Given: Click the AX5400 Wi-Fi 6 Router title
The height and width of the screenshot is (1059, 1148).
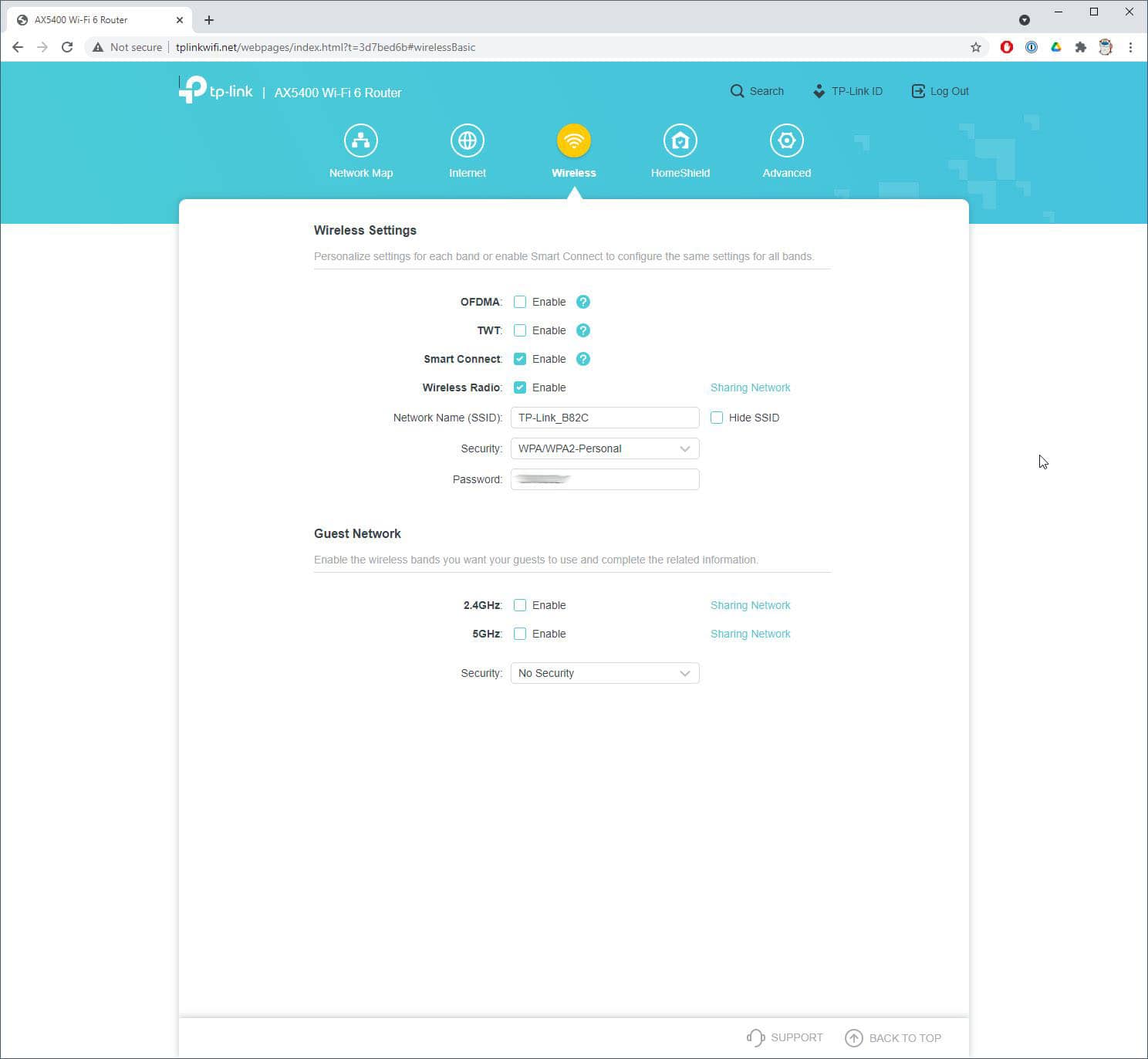Looking at the screenshot, I should pos(338,93).
